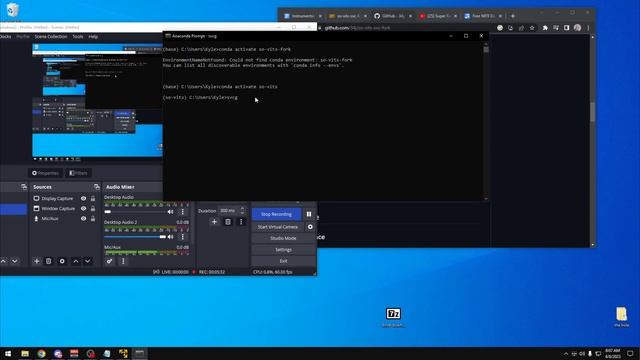
Task: Open the Help menu in OBS
Action: click(93, 37)
